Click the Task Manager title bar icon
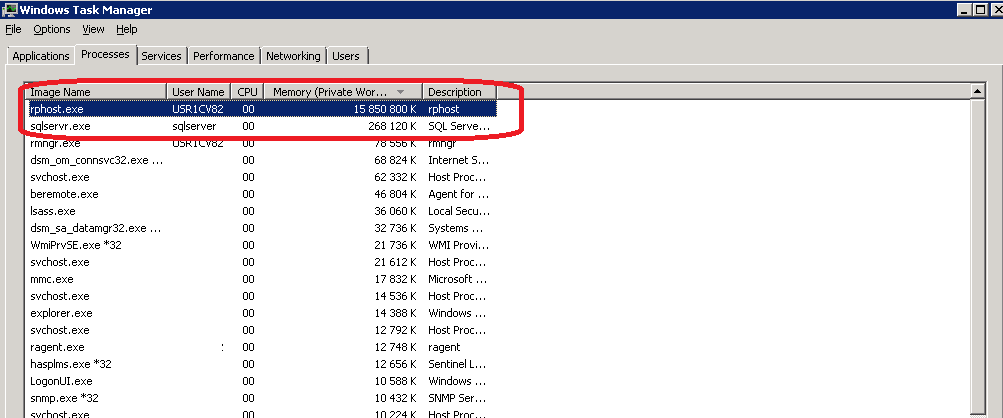The image size is (1003, 418). [10, 10]
